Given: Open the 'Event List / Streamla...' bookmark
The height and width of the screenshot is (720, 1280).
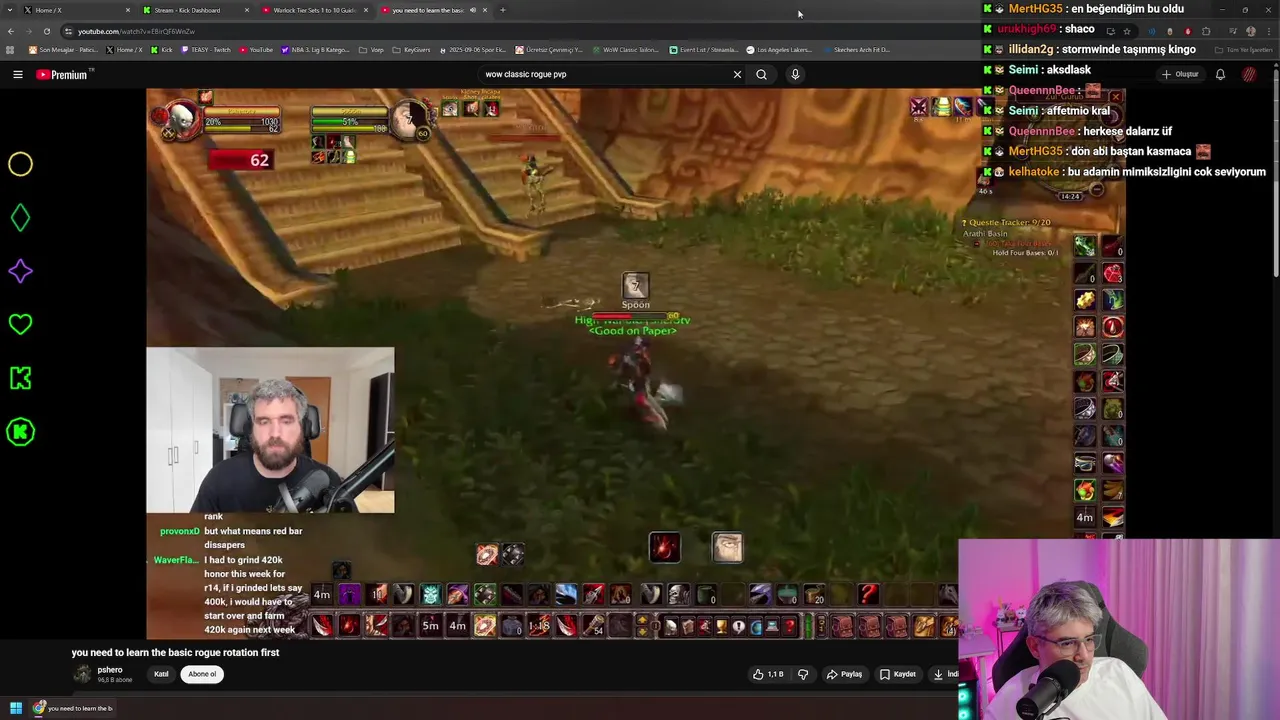Looking at the screenshot, I should pyautogui.click(x=704, y=49).
